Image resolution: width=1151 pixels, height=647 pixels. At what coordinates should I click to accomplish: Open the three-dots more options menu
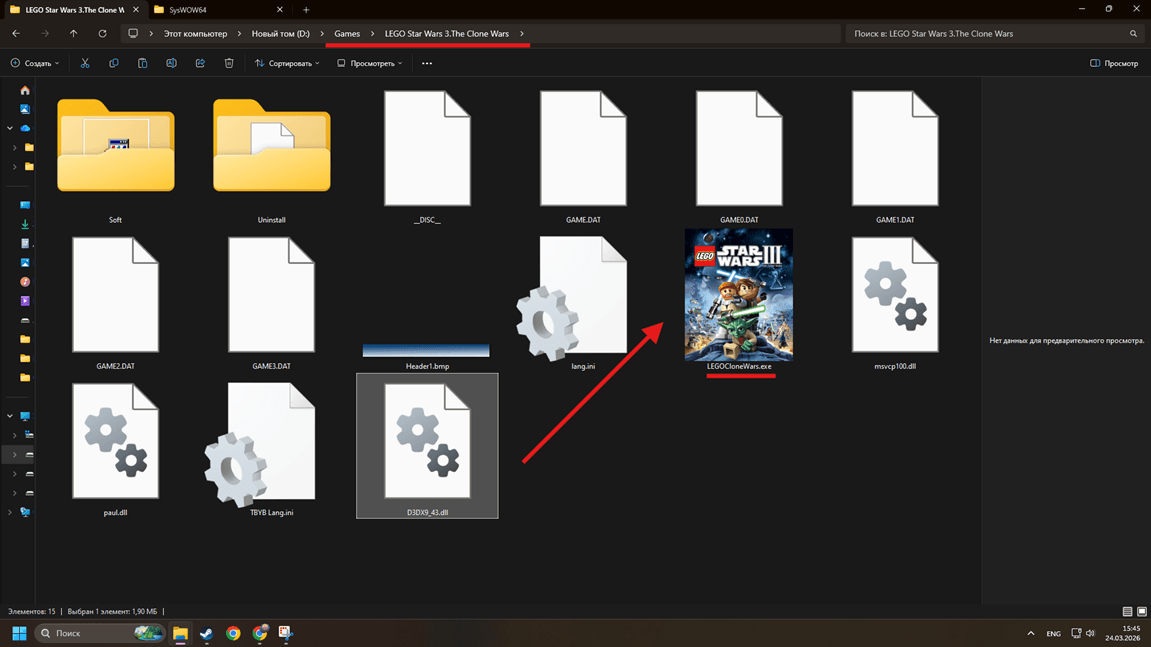click(x=427, y=63)
